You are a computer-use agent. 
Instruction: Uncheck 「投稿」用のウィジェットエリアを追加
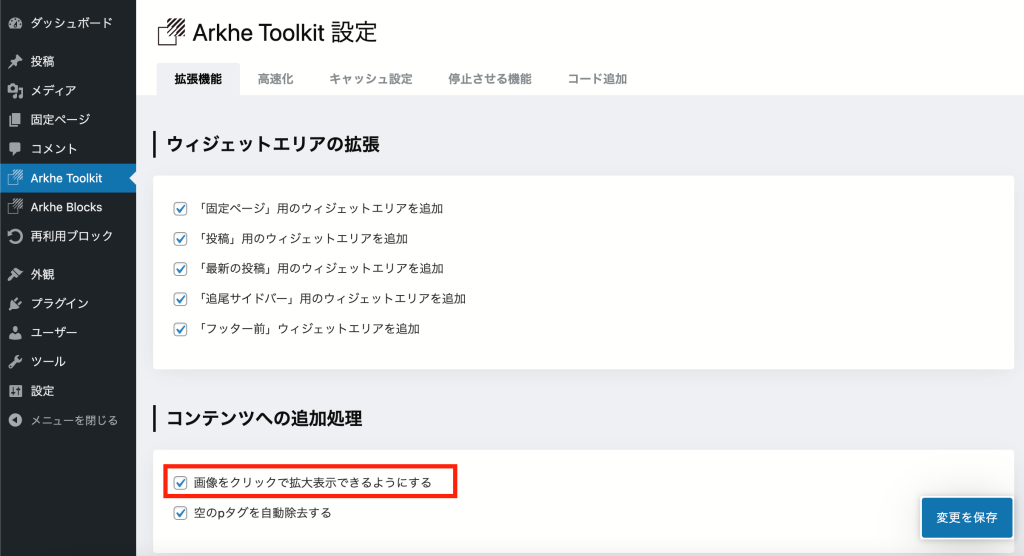[180, 238]
